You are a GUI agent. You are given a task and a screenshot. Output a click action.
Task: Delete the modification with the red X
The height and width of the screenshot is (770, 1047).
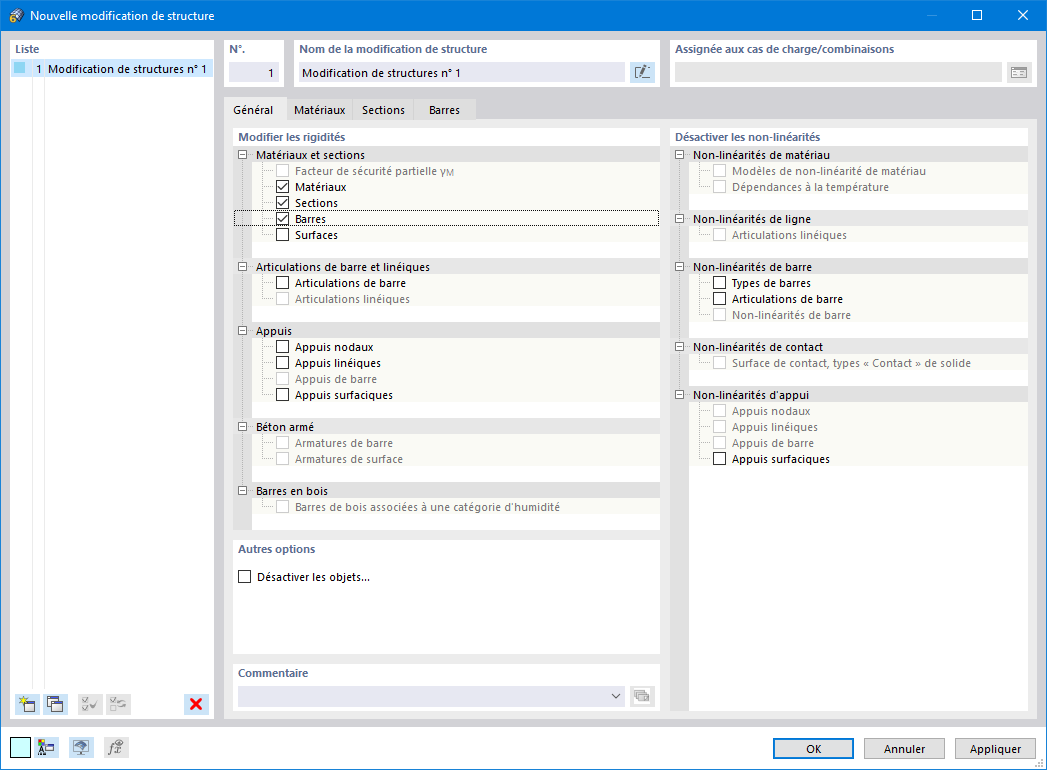pyautogui.click(x=196, y=704)
